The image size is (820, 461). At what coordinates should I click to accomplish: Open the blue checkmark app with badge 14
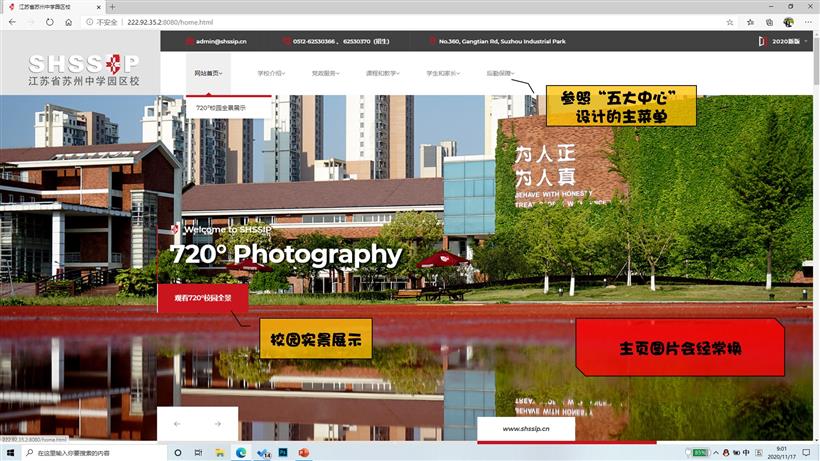pos(263,453)
